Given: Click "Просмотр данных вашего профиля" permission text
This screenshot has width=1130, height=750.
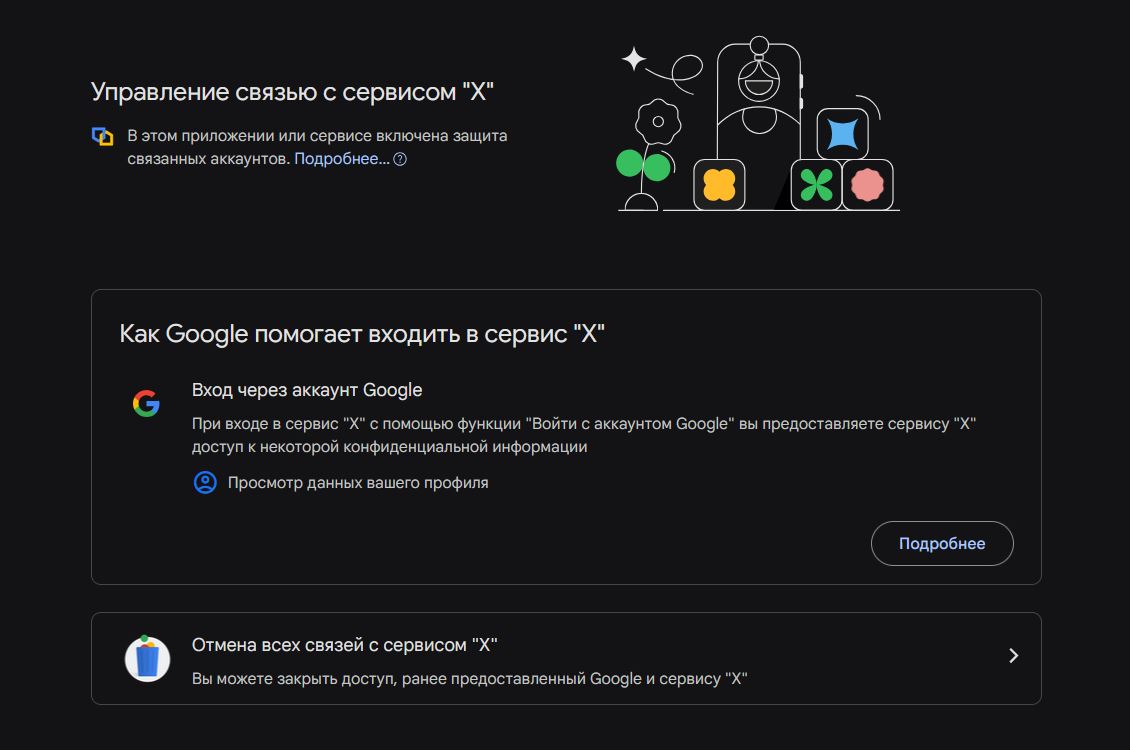Looking at the screenshot, I should [x=358, y=483].
